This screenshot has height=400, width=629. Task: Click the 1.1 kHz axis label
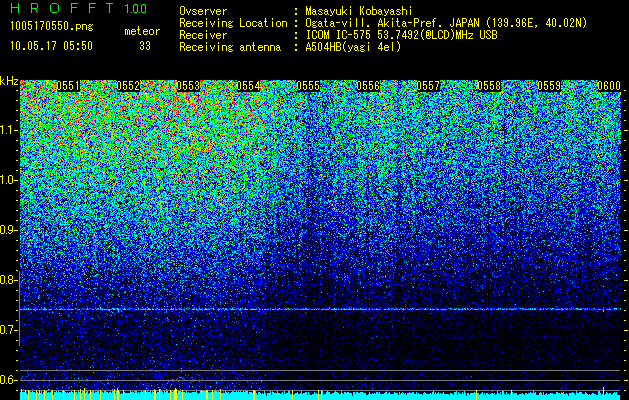click(6, 130)
